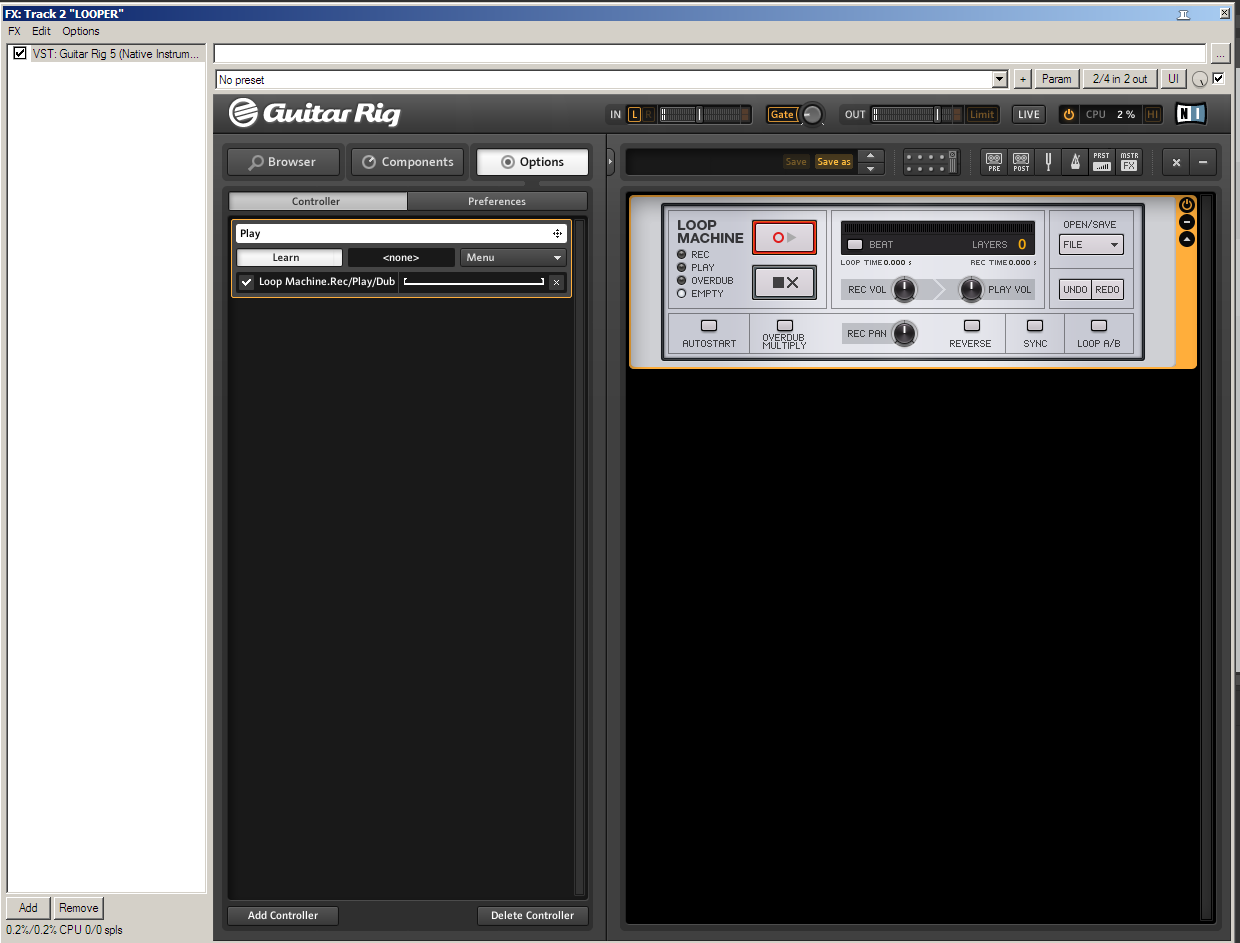The width and height of the screenshot is (1240, 943).
Task: Open the FX menu
Action: (x=14, y=31)
